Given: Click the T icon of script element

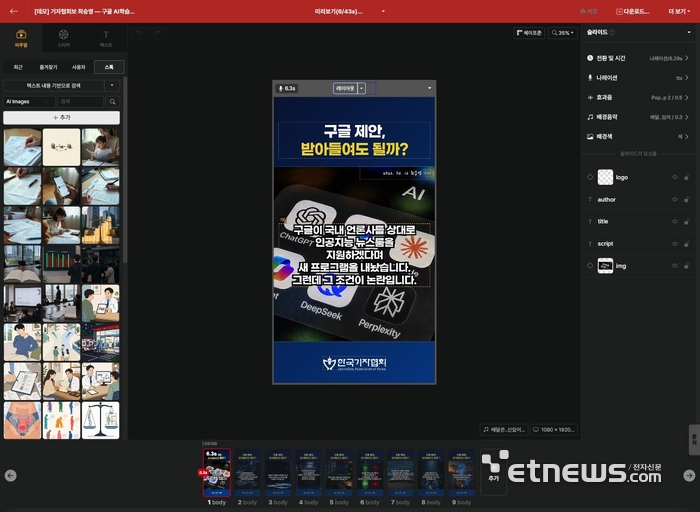Looking at the screenshot, I should pyautogui.click(x=590, y=244).
